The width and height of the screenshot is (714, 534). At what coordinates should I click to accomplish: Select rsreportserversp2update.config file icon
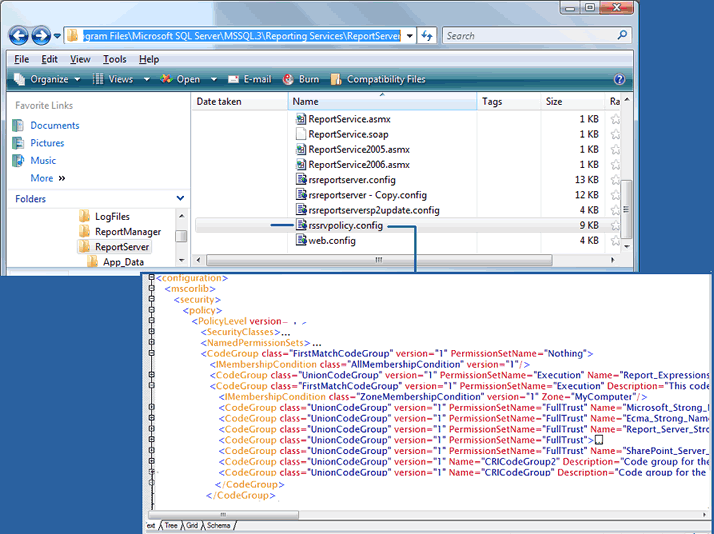(x=301, y=210)
